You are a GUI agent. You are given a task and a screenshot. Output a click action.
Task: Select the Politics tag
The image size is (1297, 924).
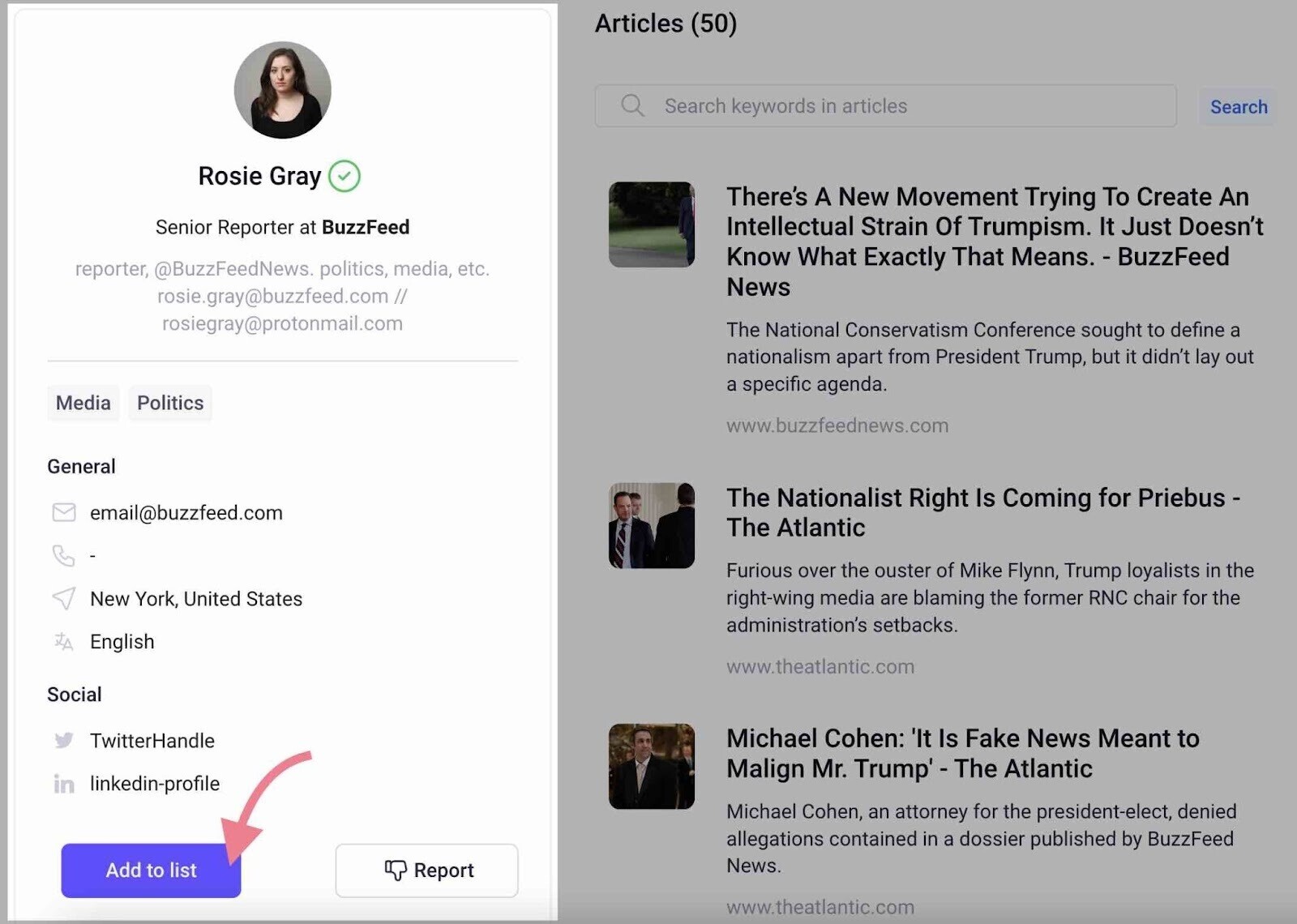point(170,403)
